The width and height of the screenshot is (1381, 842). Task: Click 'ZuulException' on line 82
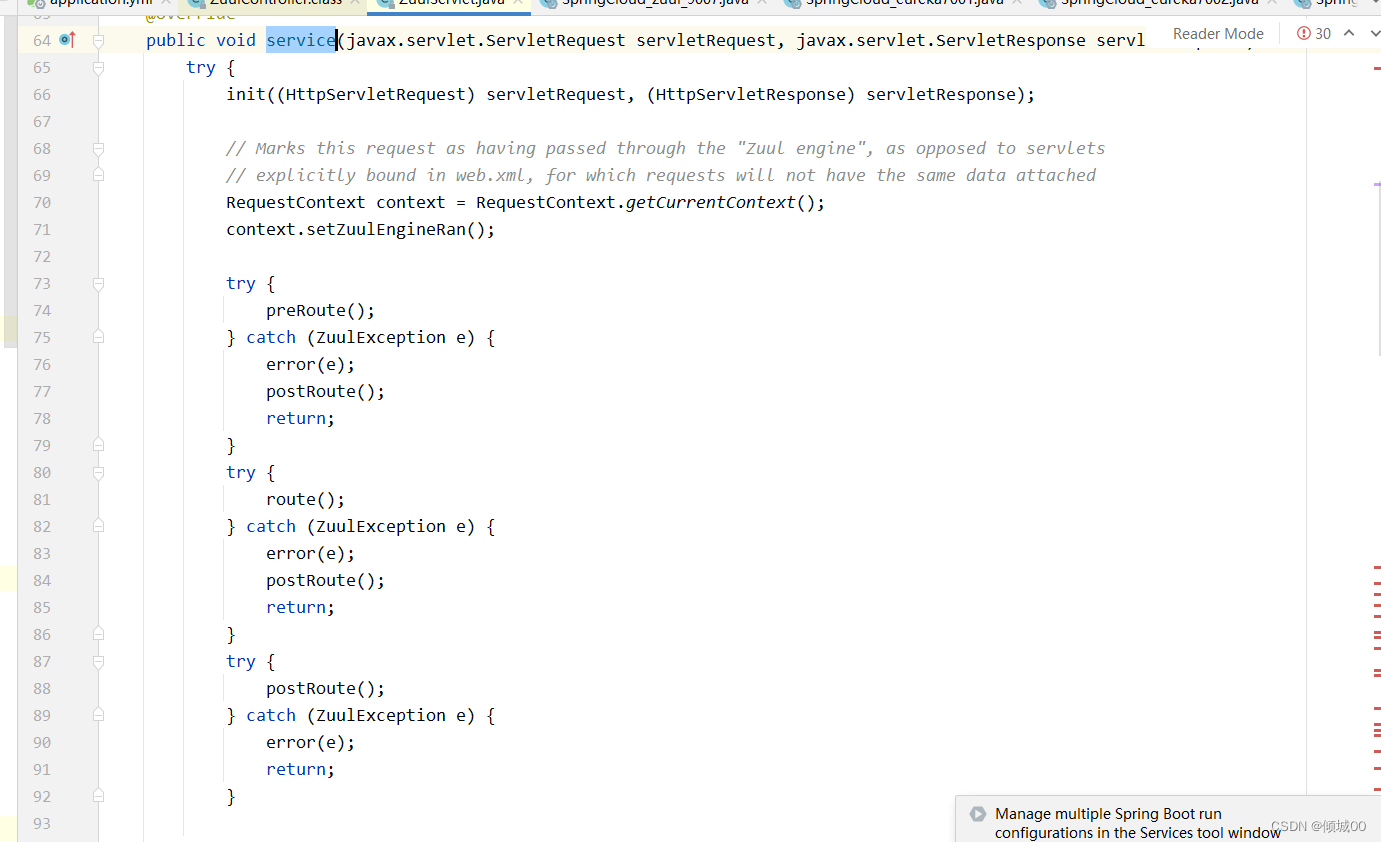point(381,526)
